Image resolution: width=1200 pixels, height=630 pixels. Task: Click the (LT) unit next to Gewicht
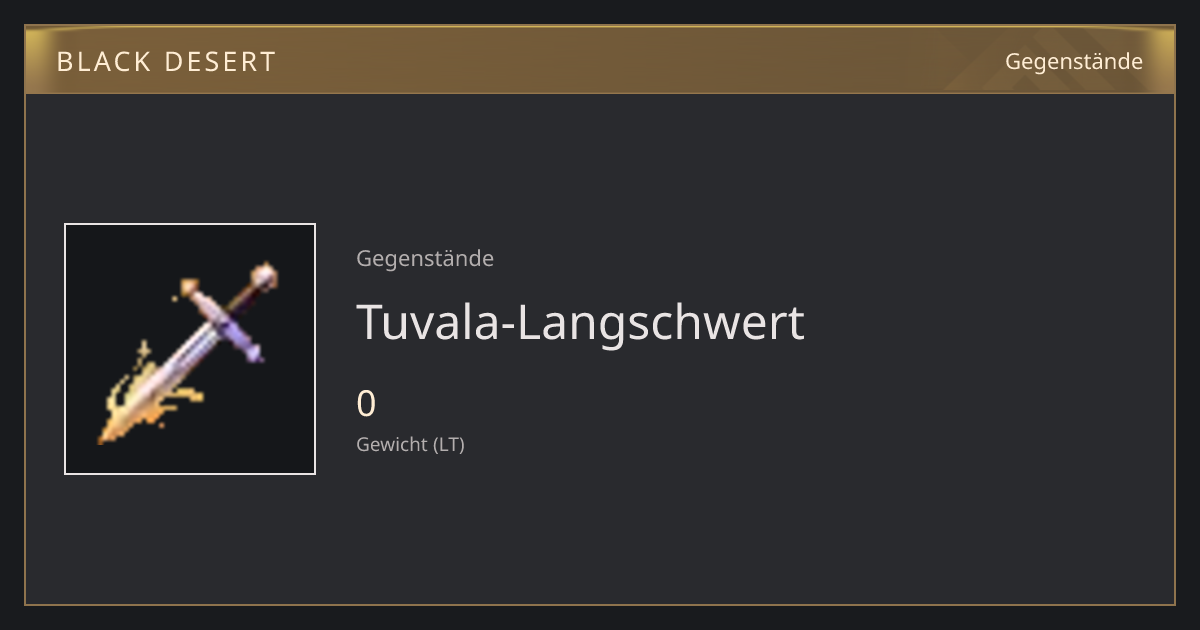tap(449, 444)
